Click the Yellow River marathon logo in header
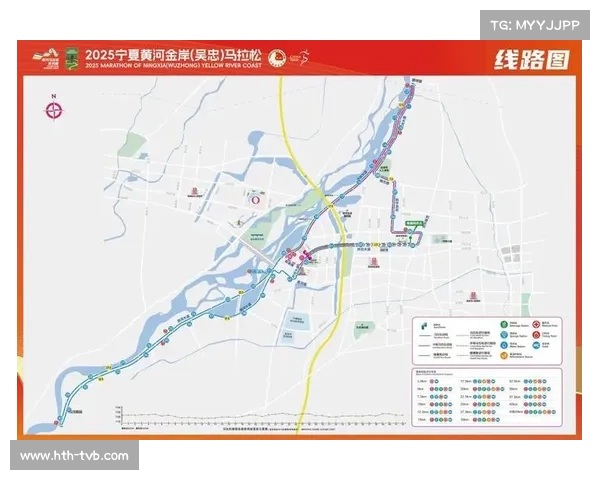600x480 pixels. pyautogui.click(x=46, y=59)
